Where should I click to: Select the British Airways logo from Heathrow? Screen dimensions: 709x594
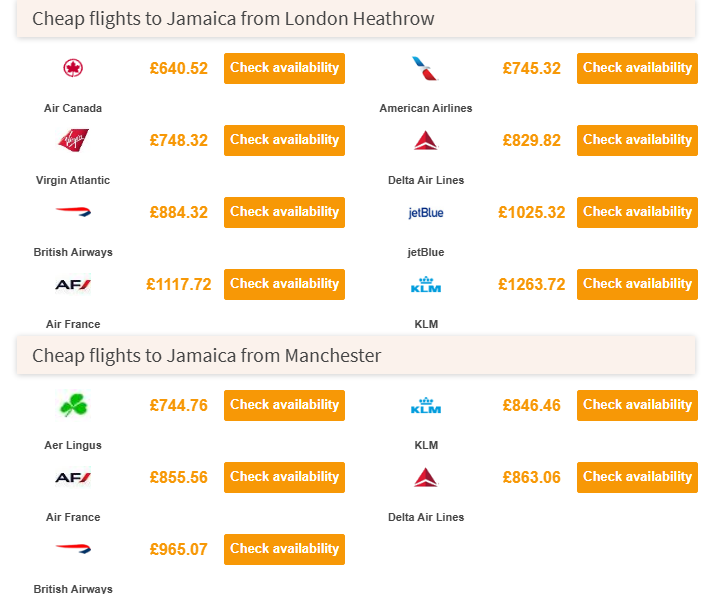[x=73, y=212]
